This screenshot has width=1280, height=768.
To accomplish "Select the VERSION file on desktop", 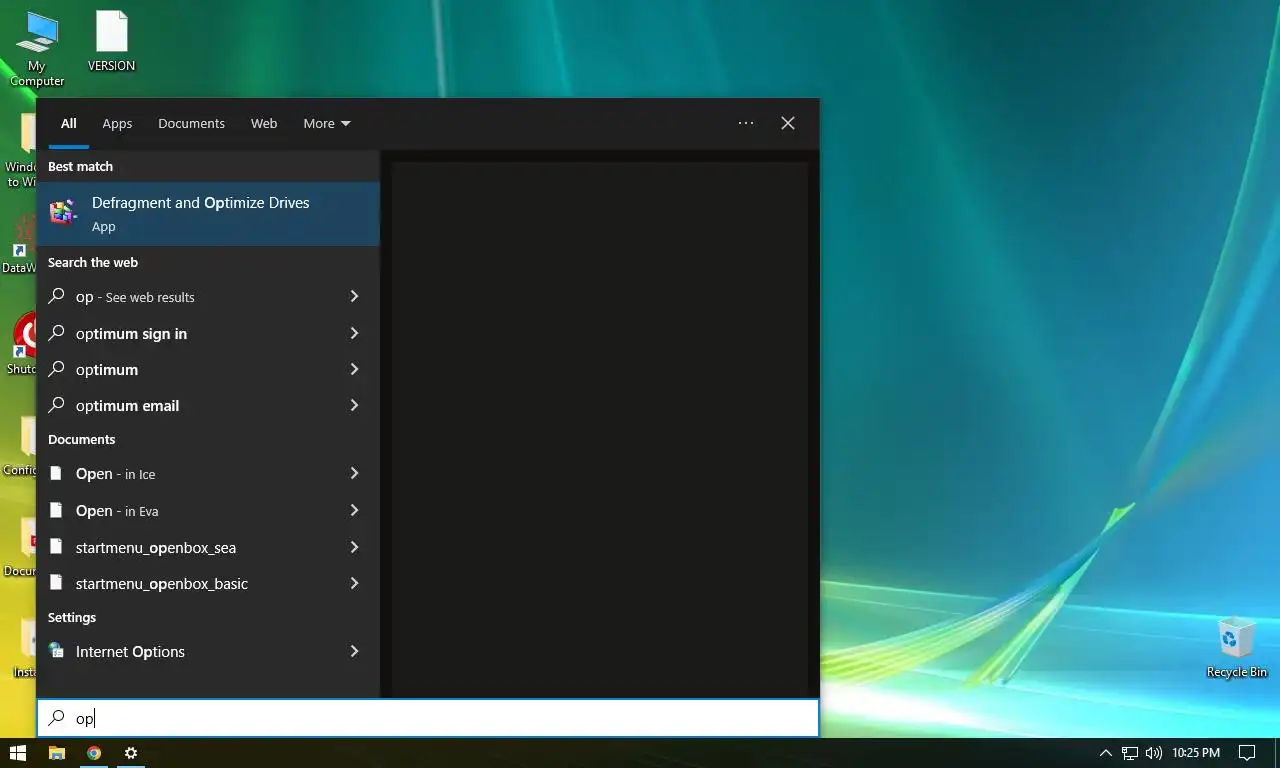I will [x=111, y=41].
